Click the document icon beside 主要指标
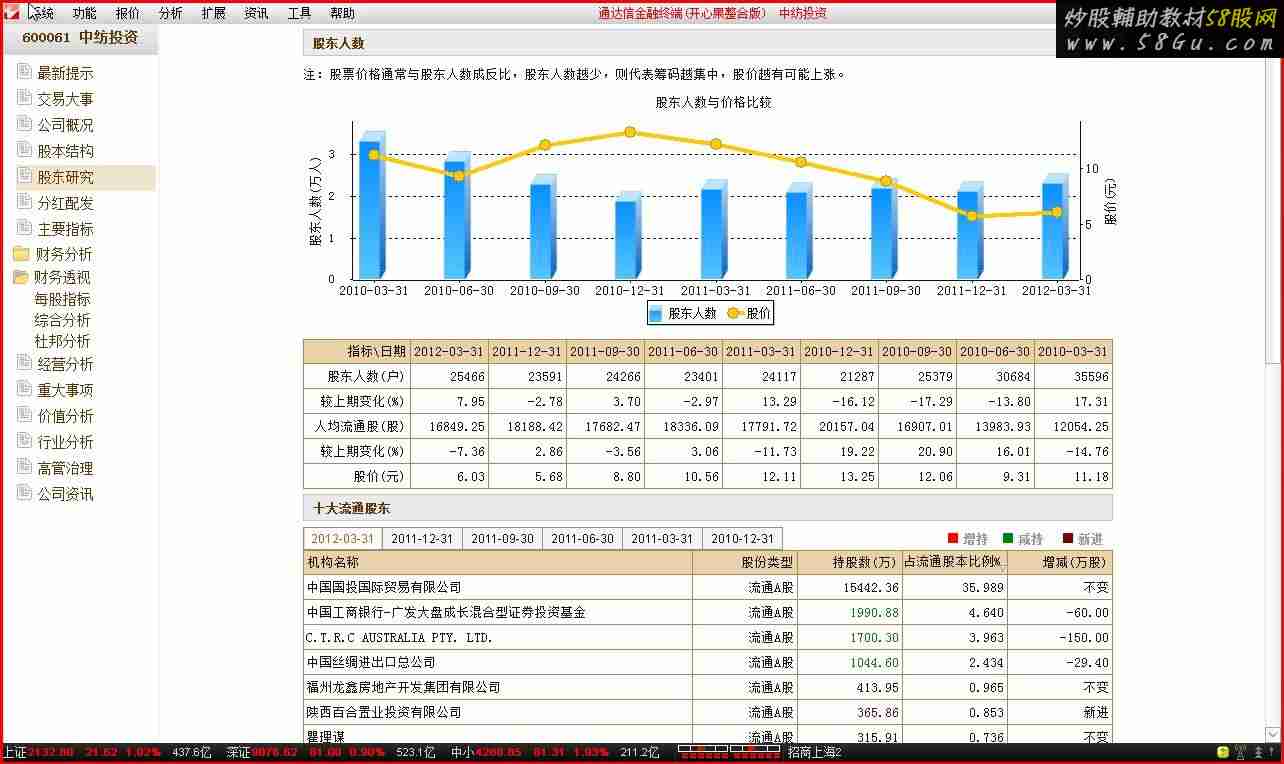The image size is (1284, 764). (24, 228)
